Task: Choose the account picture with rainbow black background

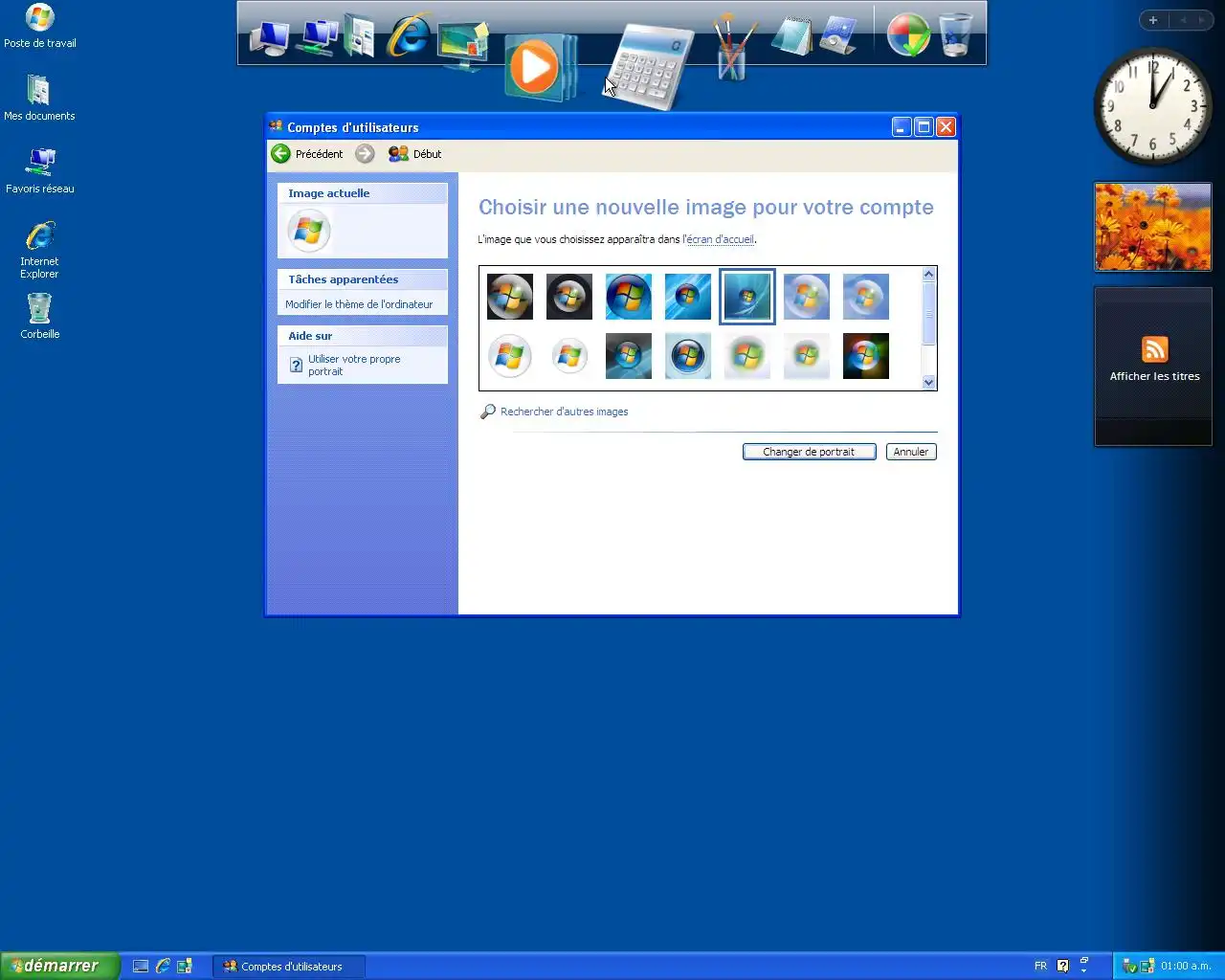Action: 866,356
